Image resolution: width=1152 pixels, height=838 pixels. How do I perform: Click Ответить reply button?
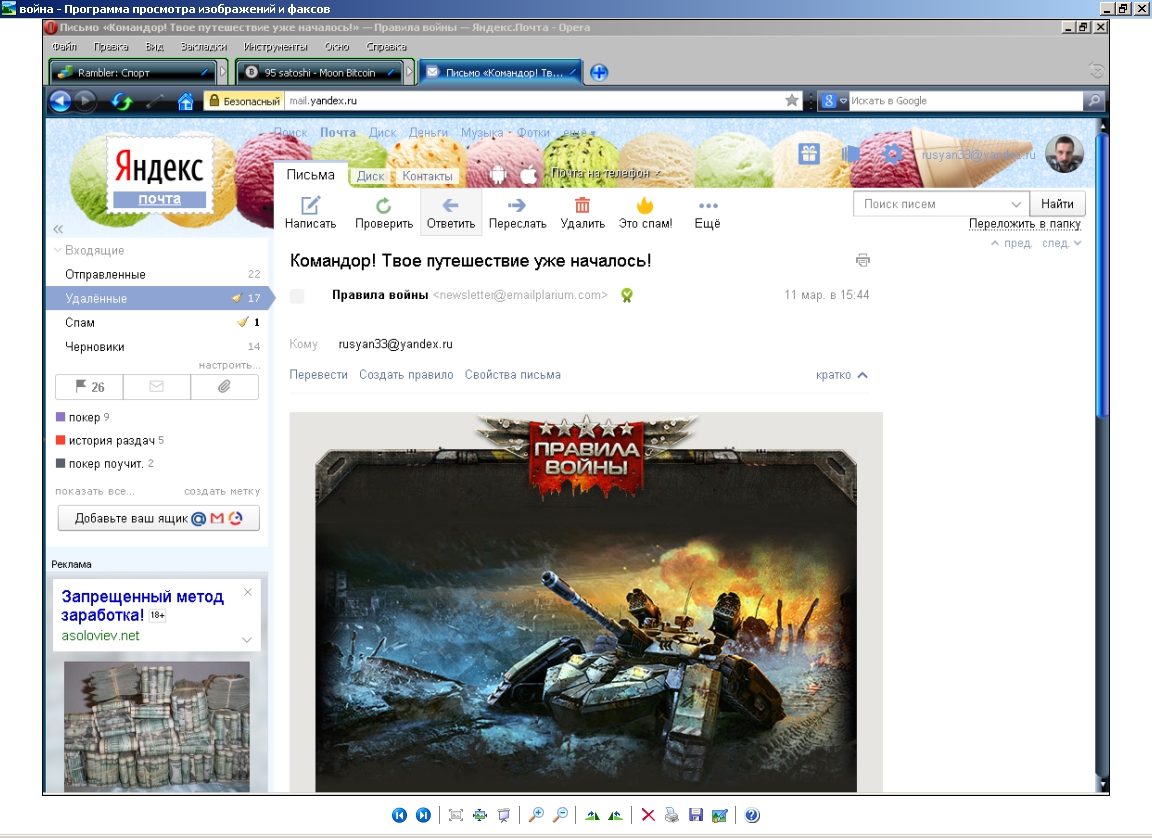[x=451, y=213]
